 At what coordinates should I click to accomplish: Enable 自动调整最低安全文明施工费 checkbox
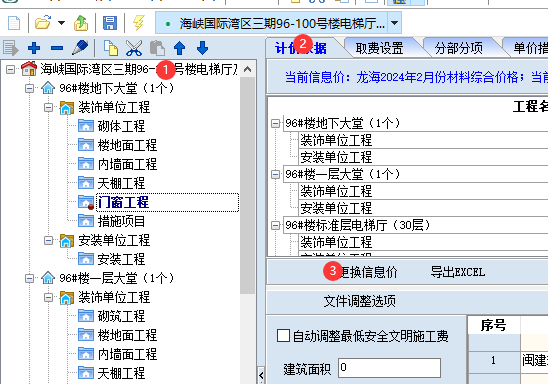(283, 336)
